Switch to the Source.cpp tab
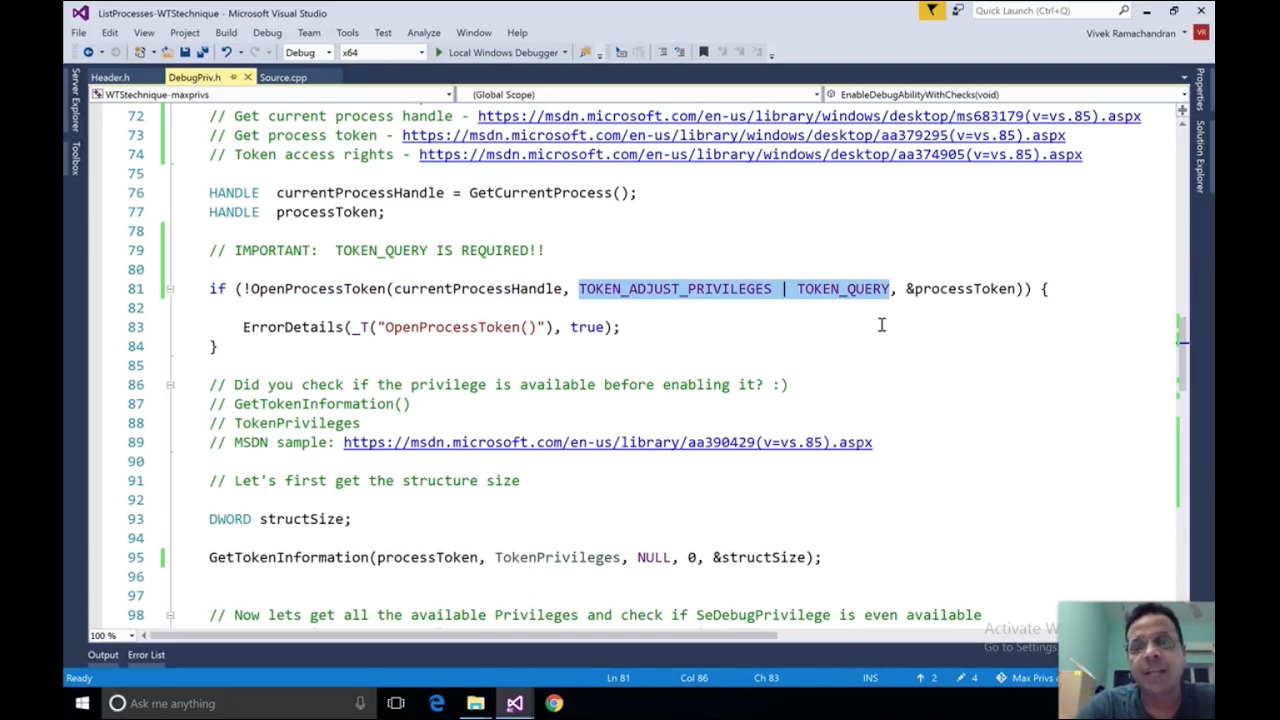Screen dimensions: 1280x720 point(283,77)
